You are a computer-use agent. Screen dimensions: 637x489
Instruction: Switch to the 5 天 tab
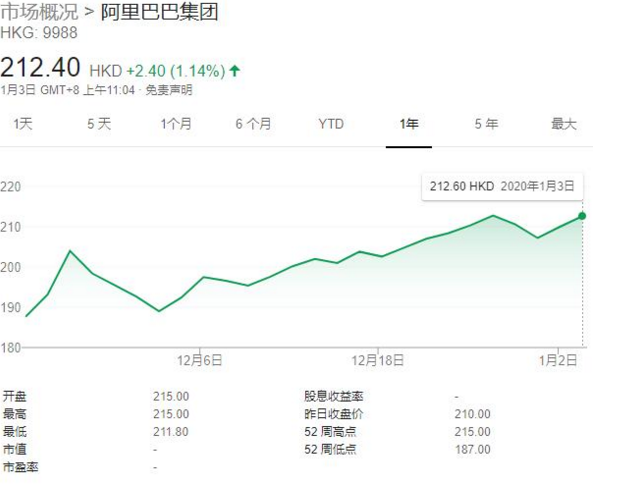pos(99,123)
